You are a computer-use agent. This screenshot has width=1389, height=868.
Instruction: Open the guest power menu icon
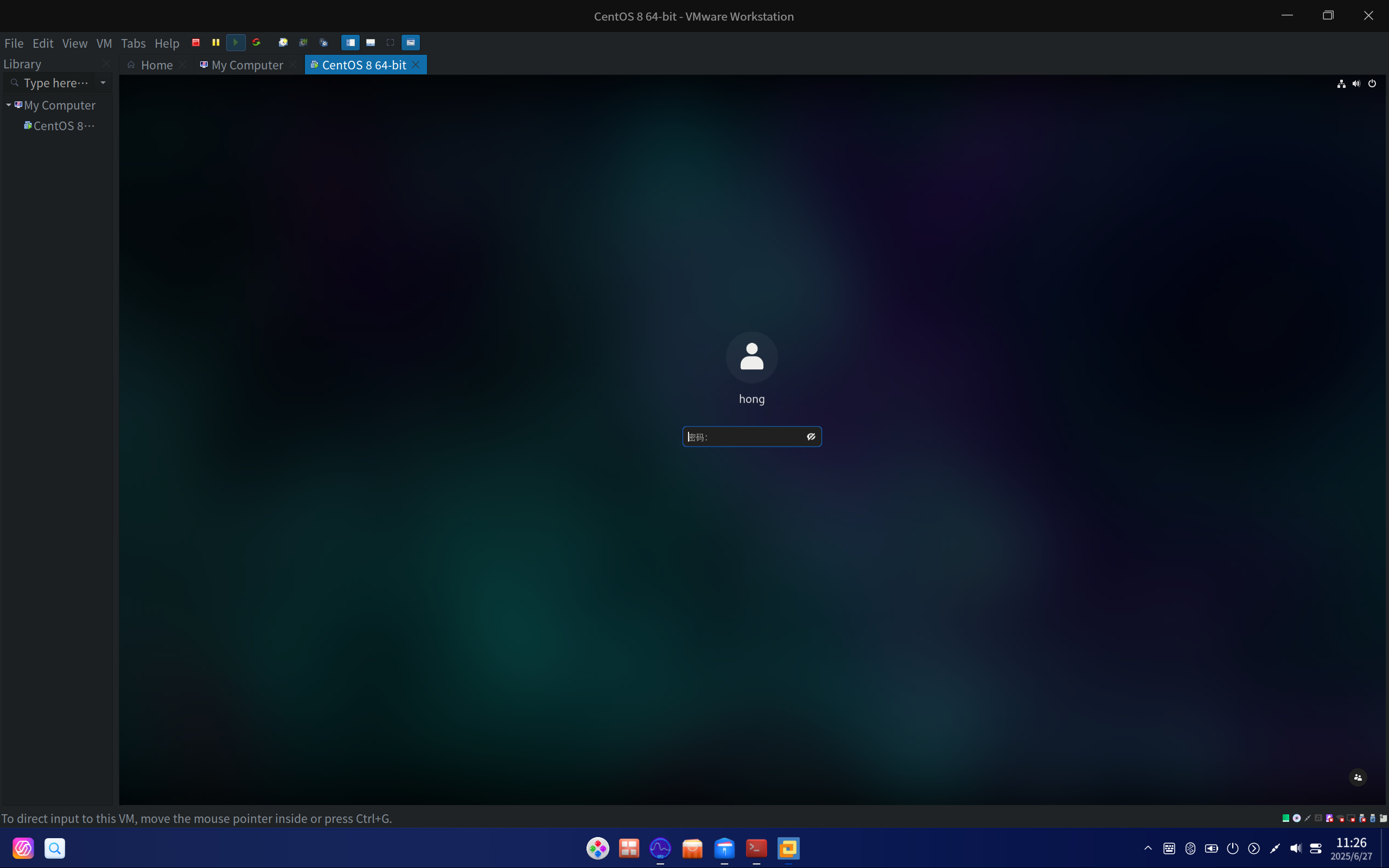pos(1372,84)
